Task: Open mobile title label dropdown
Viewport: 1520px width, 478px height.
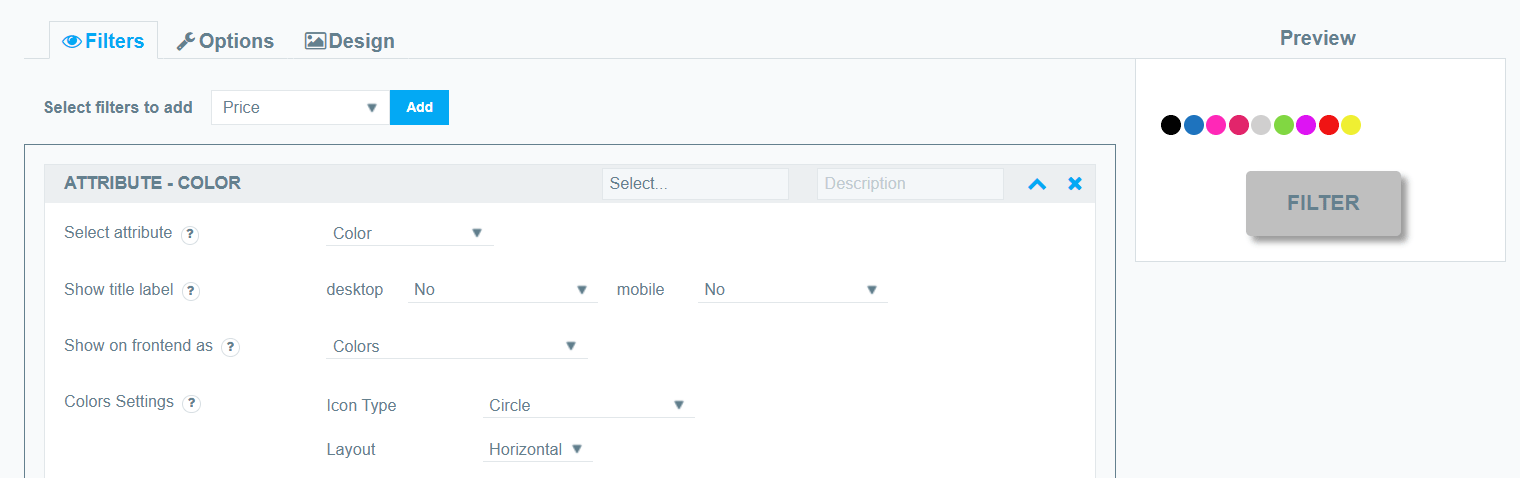Action: (792, 290)
